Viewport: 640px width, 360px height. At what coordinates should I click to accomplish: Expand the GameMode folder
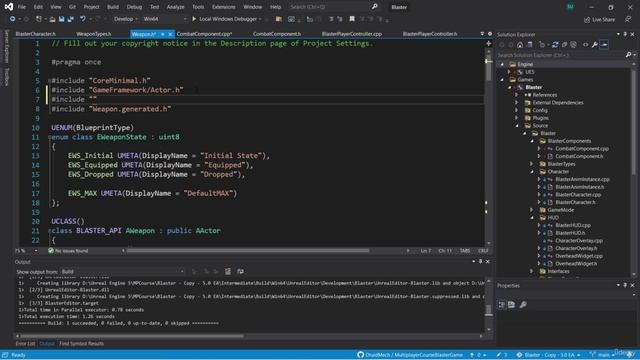click(x=532, y=210)
